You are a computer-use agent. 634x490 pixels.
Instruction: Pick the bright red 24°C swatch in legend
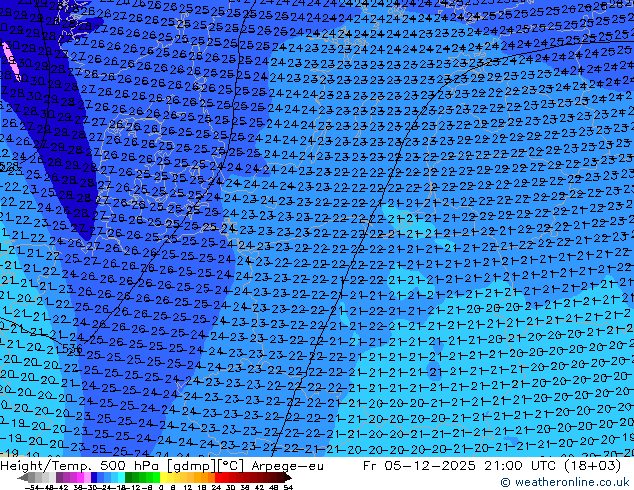coord(218,478)
